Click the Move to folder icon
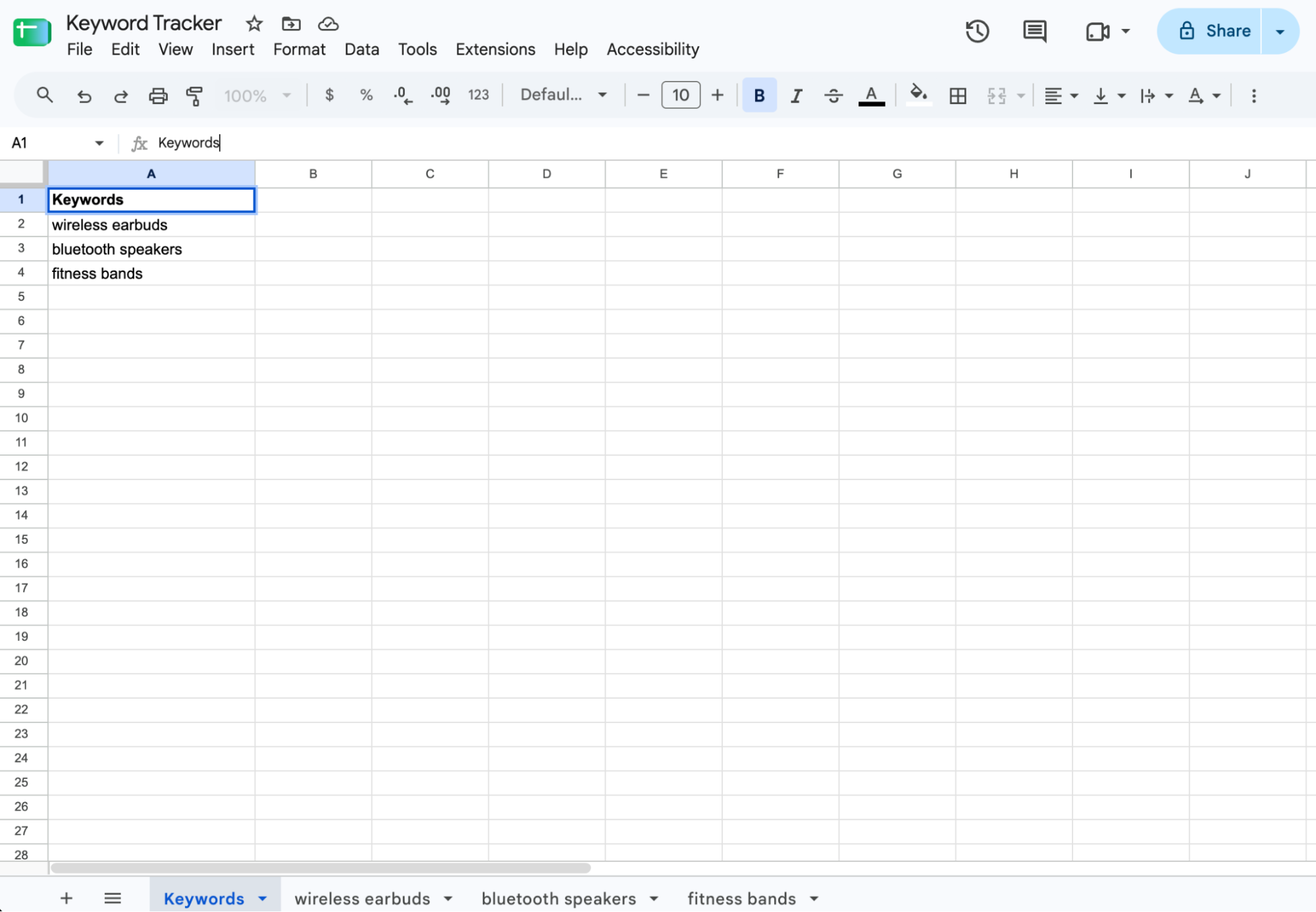The width and height of the screenshot is (1316, 912). pos(291,24)
